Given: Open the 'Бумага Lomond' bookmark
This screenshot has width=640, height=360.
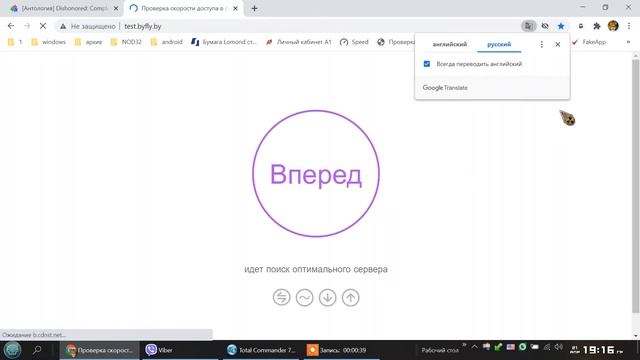Looking at the screenshot, I should tap(224, 42).
